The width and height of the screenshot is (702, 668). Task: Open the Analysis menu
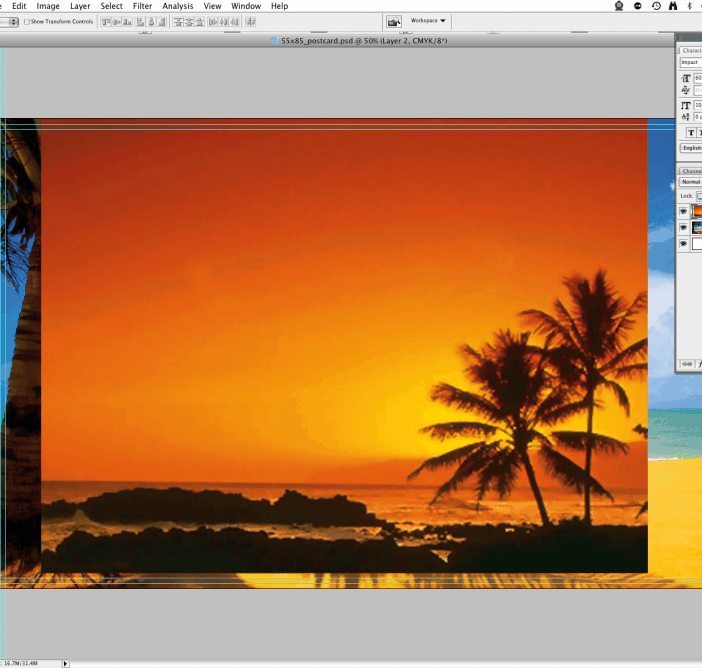pos(178,6)
